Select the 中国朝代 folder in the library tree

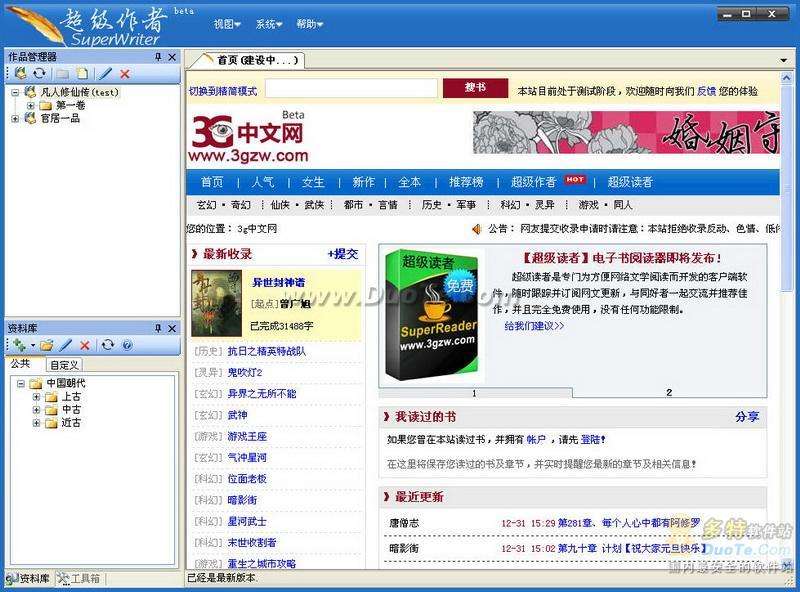click(66, 383)
